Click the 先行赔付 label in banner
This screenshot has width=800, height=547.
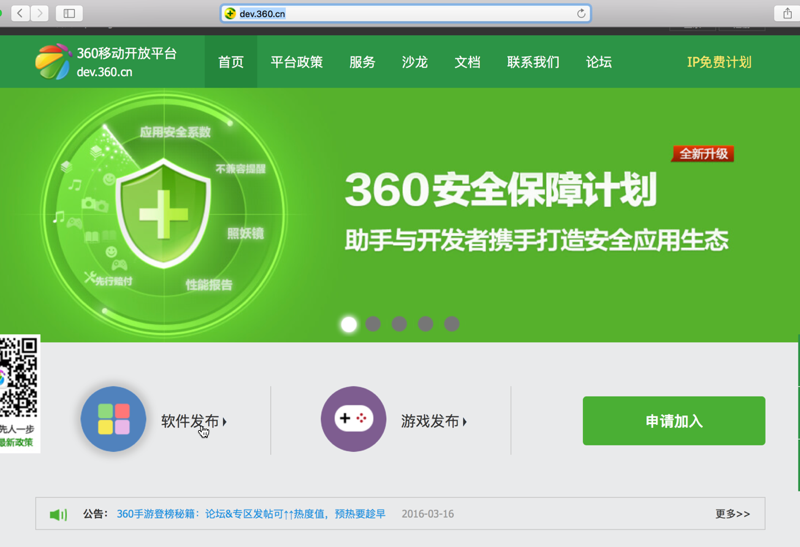coord(114,281)
